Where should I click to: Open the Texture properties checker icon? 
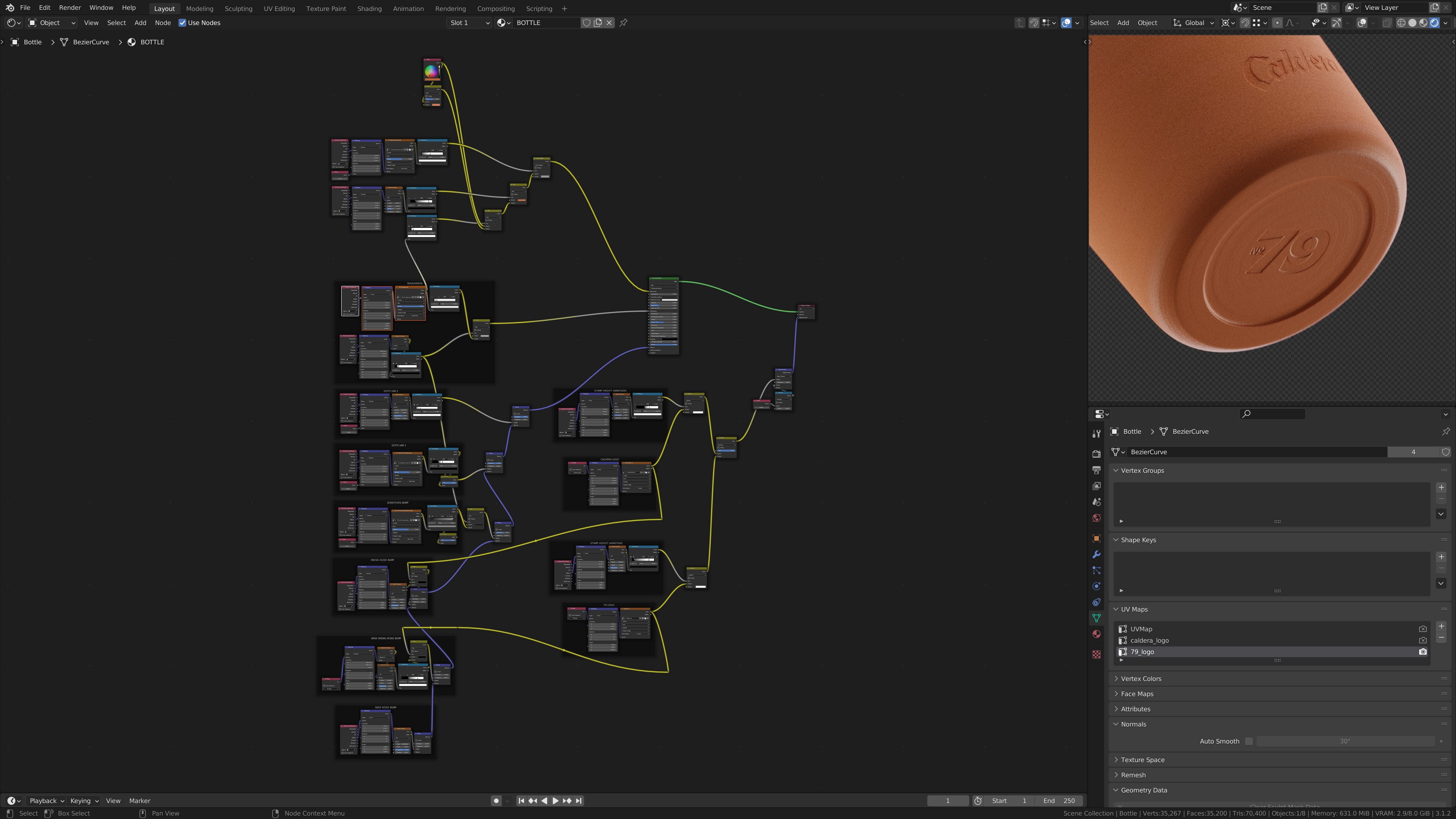tap(1096, 654)
